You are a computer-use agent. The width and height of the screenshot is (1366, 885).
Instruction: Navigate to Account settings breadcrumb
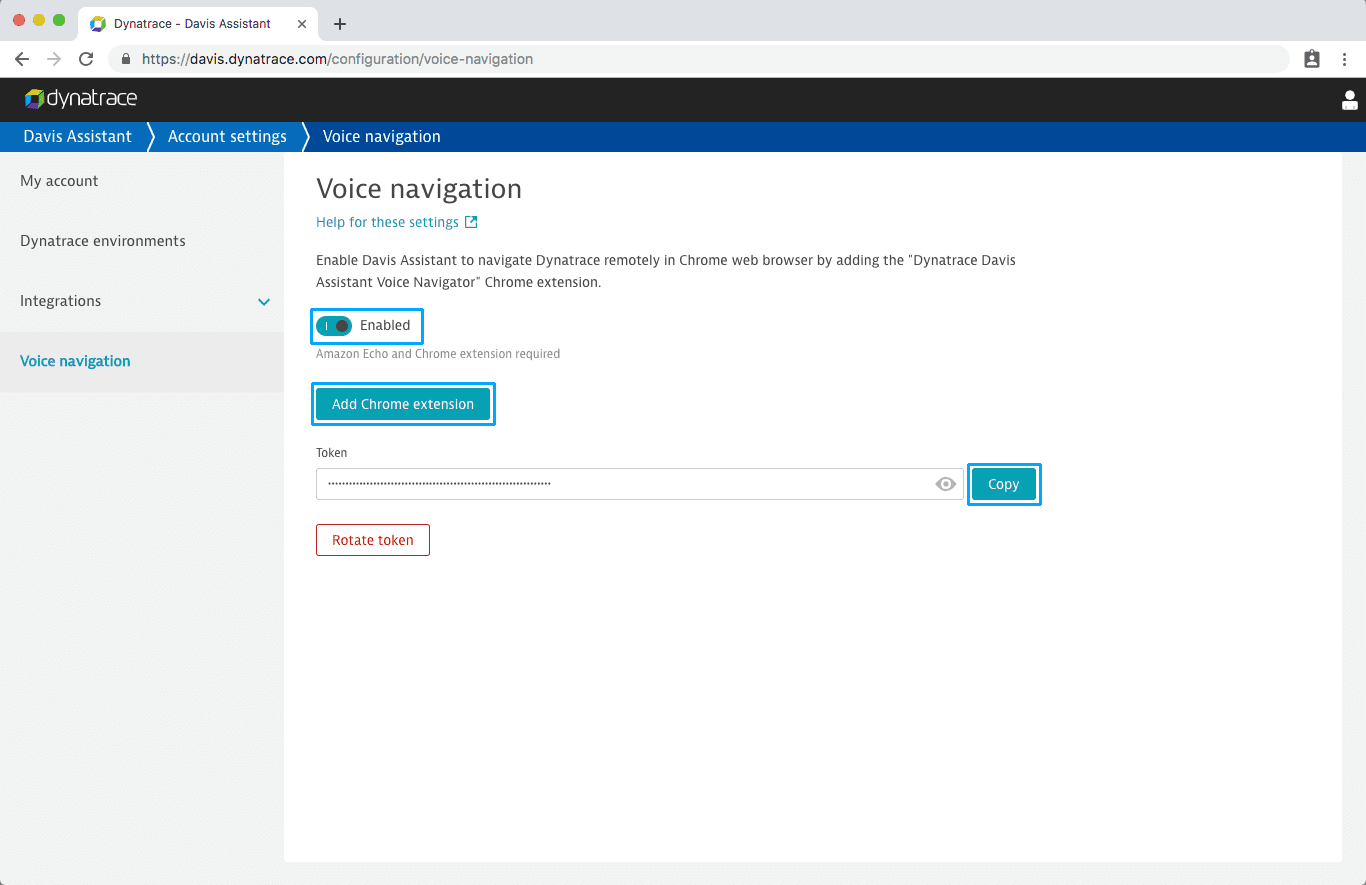[x=227, y=136]
